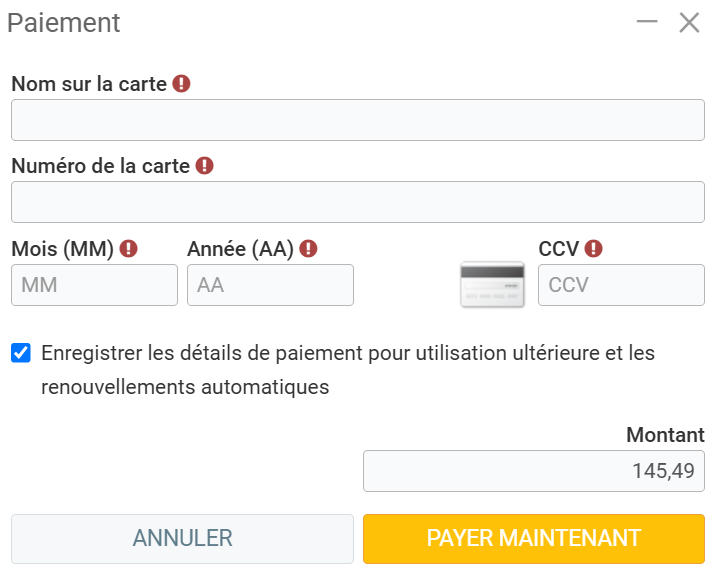This screenshot has height=569, width=712.
Task: Click into the Numéro de la carte field
Action: point(357,202)
